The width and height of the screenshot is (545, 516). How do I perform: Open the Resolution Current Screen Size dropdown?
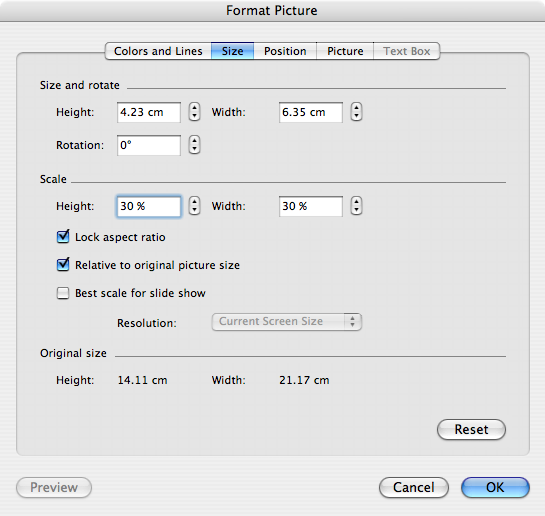(287, 322)
